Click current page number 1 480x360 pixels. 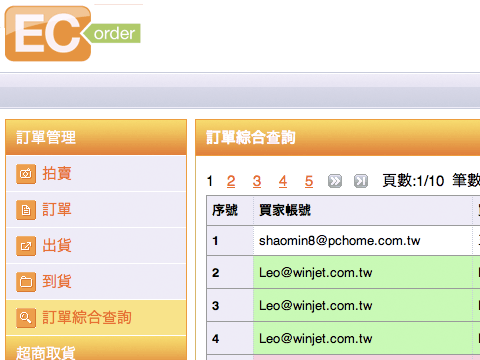(210, 181)
